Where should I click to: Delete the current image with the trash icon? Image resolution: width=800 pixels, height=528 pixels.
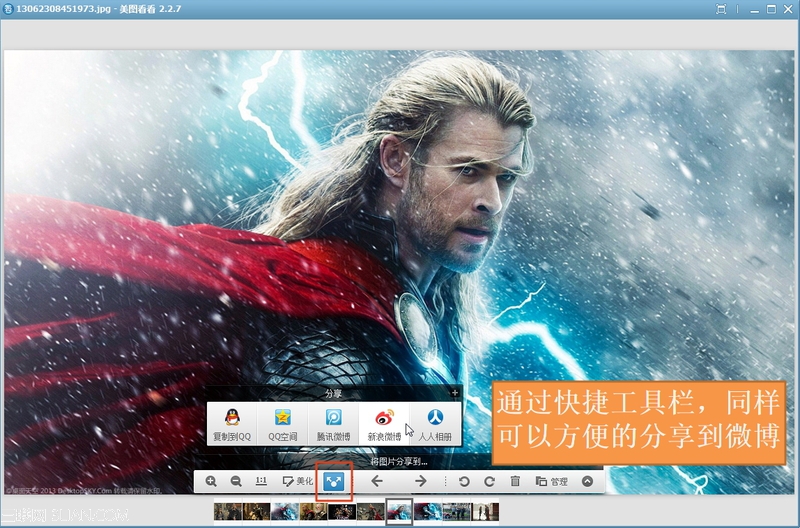[x=515, y=481]
